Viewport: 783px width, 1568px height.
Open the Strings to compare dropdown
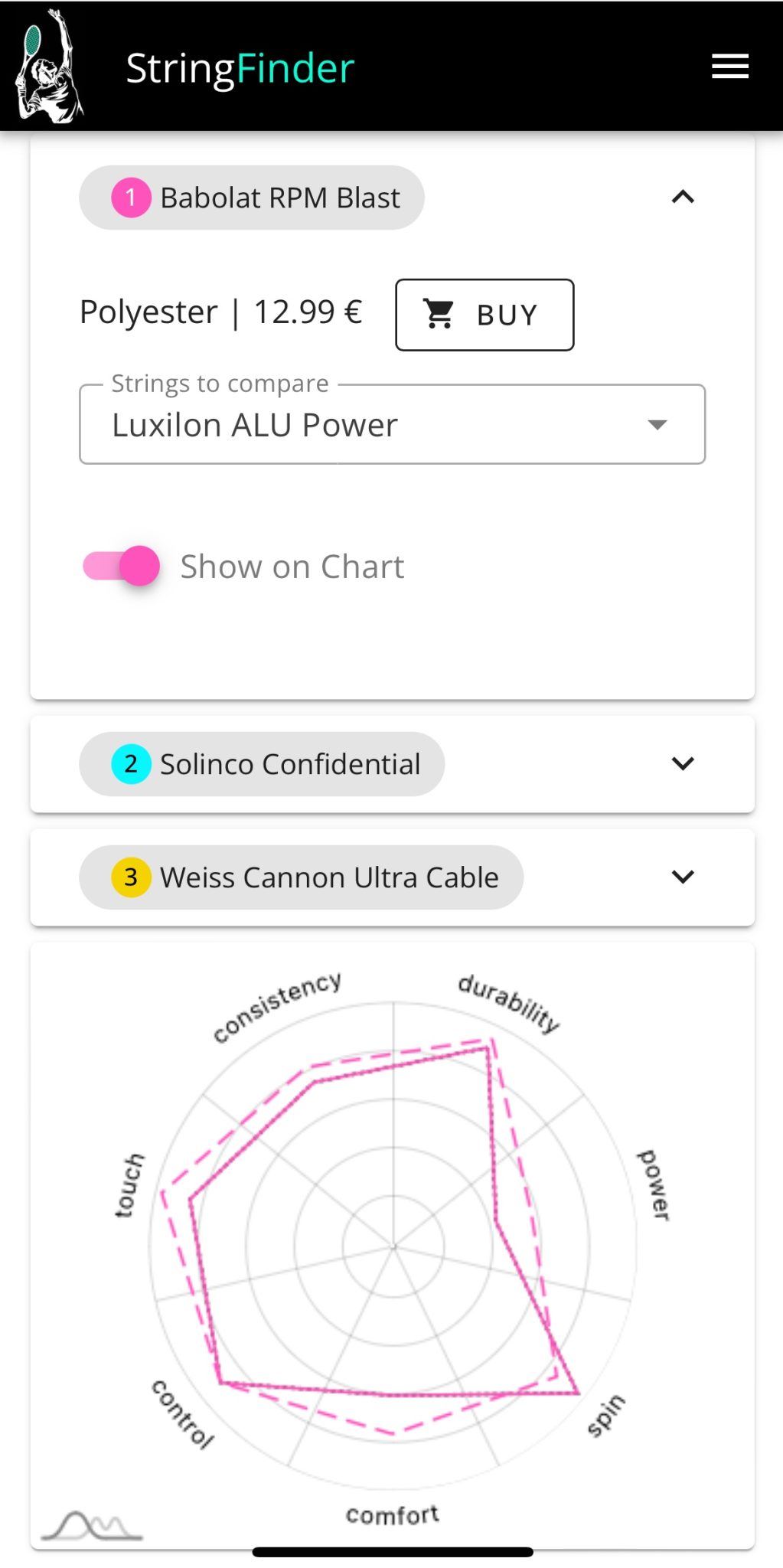click(392, 425)
